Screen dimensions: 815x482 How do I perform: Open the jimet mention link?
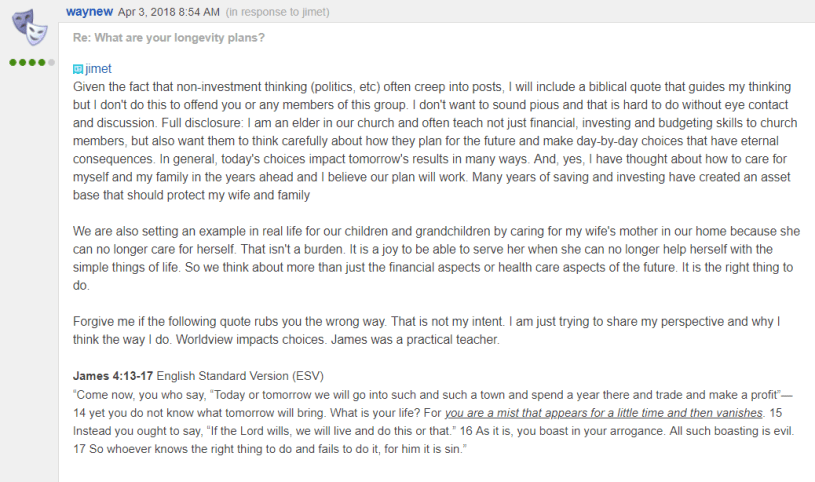(98, 69)
